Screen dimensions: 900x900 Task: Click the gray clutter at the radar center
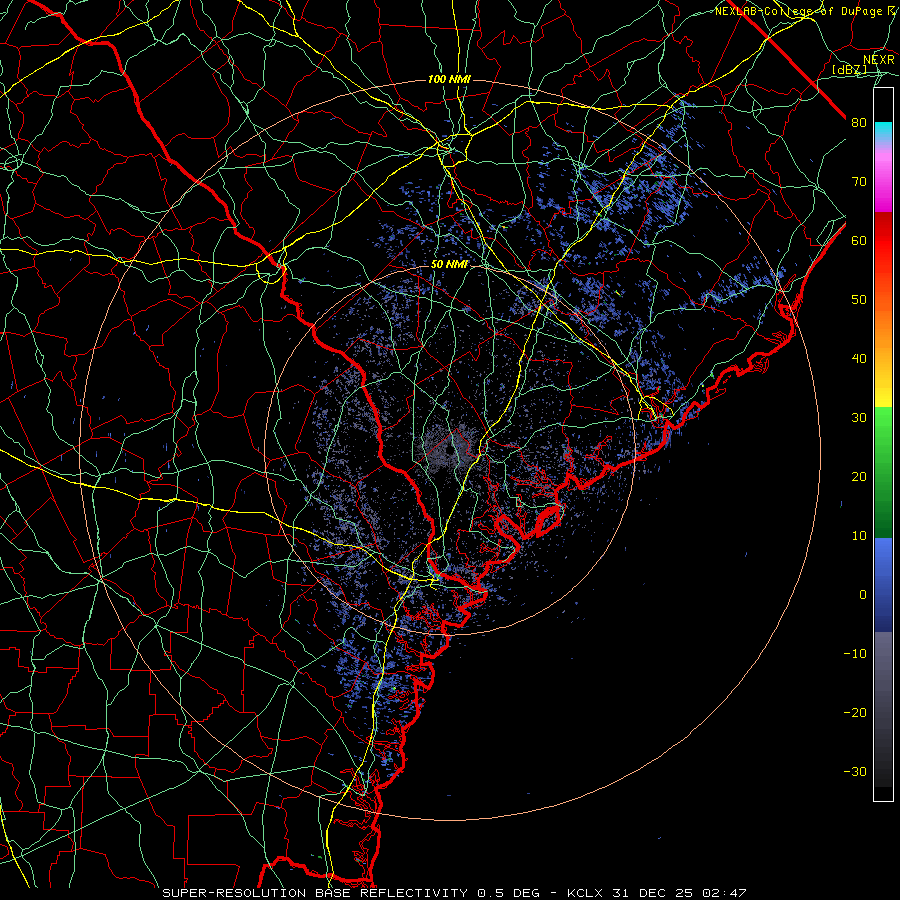(x=451, y=451)
